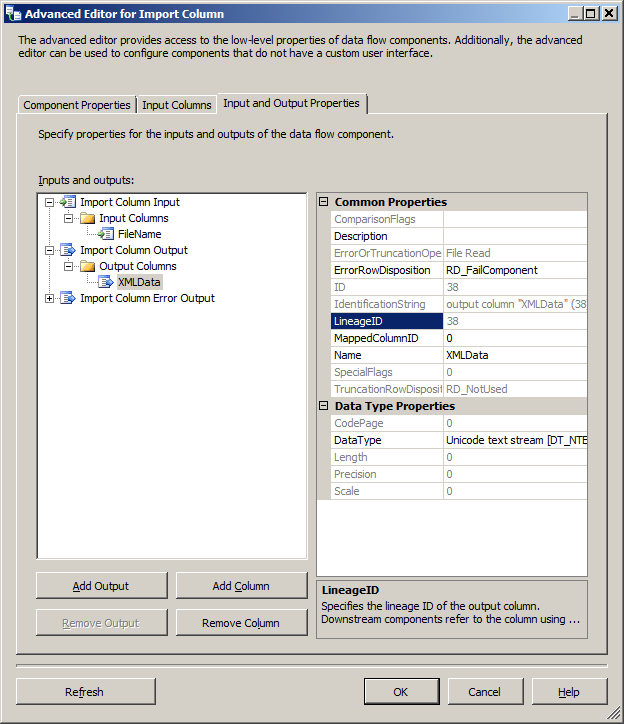Screen dimensions: 624x724
Task: Click the Advanced Editor title bar icon
Action: (x=13, y=13)
